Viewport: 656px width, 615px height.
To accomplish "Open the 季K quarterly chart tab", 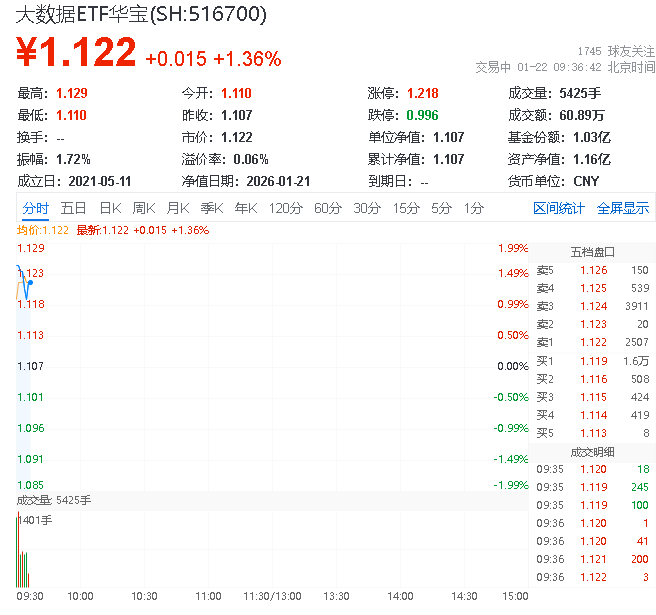I will [x=211, y=208].
